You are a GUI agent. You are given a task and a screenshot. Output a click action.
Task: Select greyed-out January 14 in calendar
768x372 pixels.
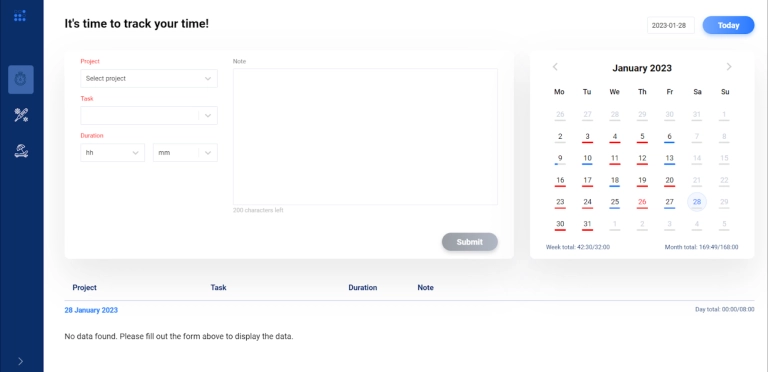pos(697,159)
